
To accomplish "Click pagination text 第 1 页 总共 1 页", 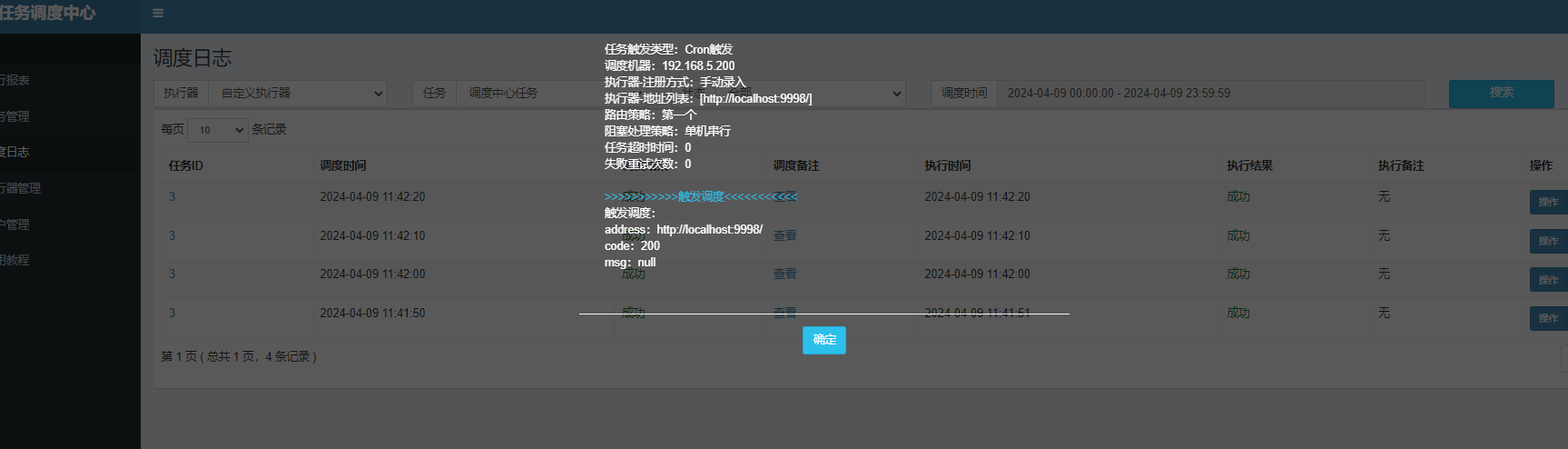I will tap(239, 356).
